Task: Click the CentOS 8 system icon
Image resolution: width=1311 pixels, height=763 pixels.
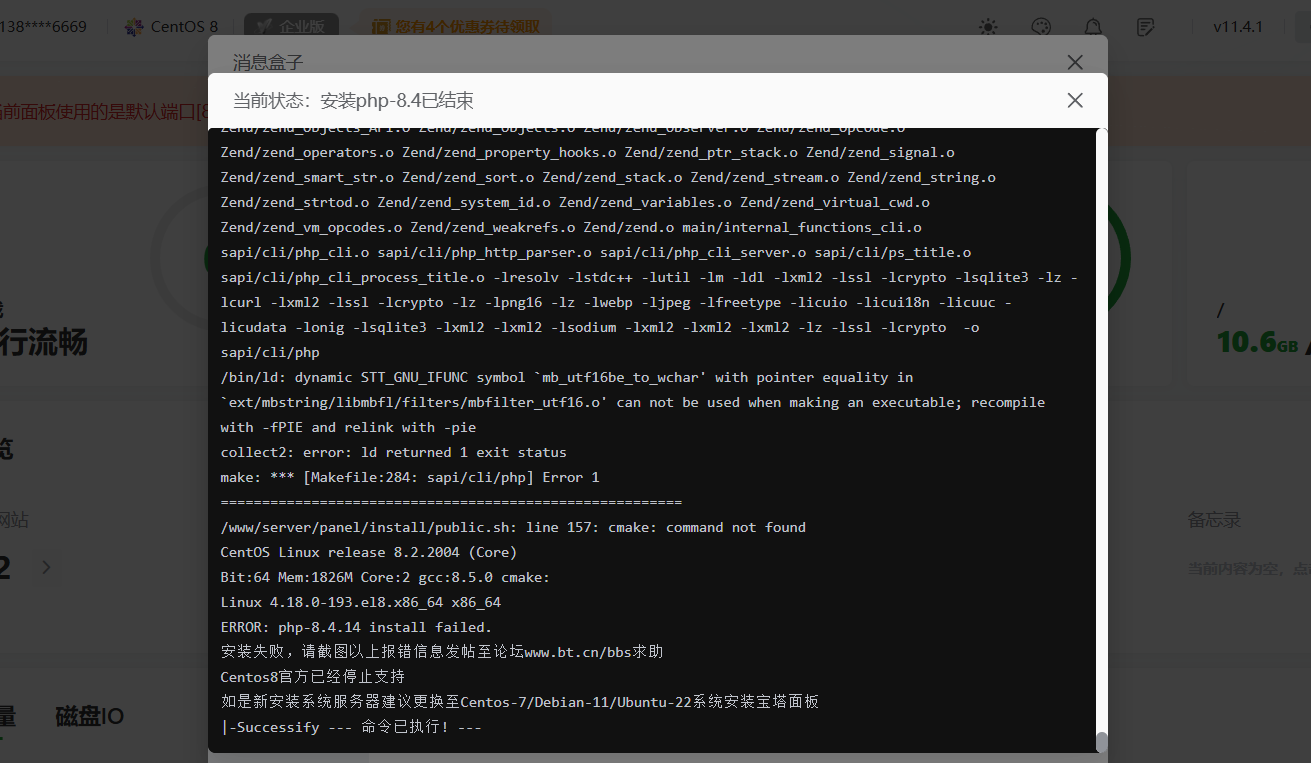Action: 134,27
